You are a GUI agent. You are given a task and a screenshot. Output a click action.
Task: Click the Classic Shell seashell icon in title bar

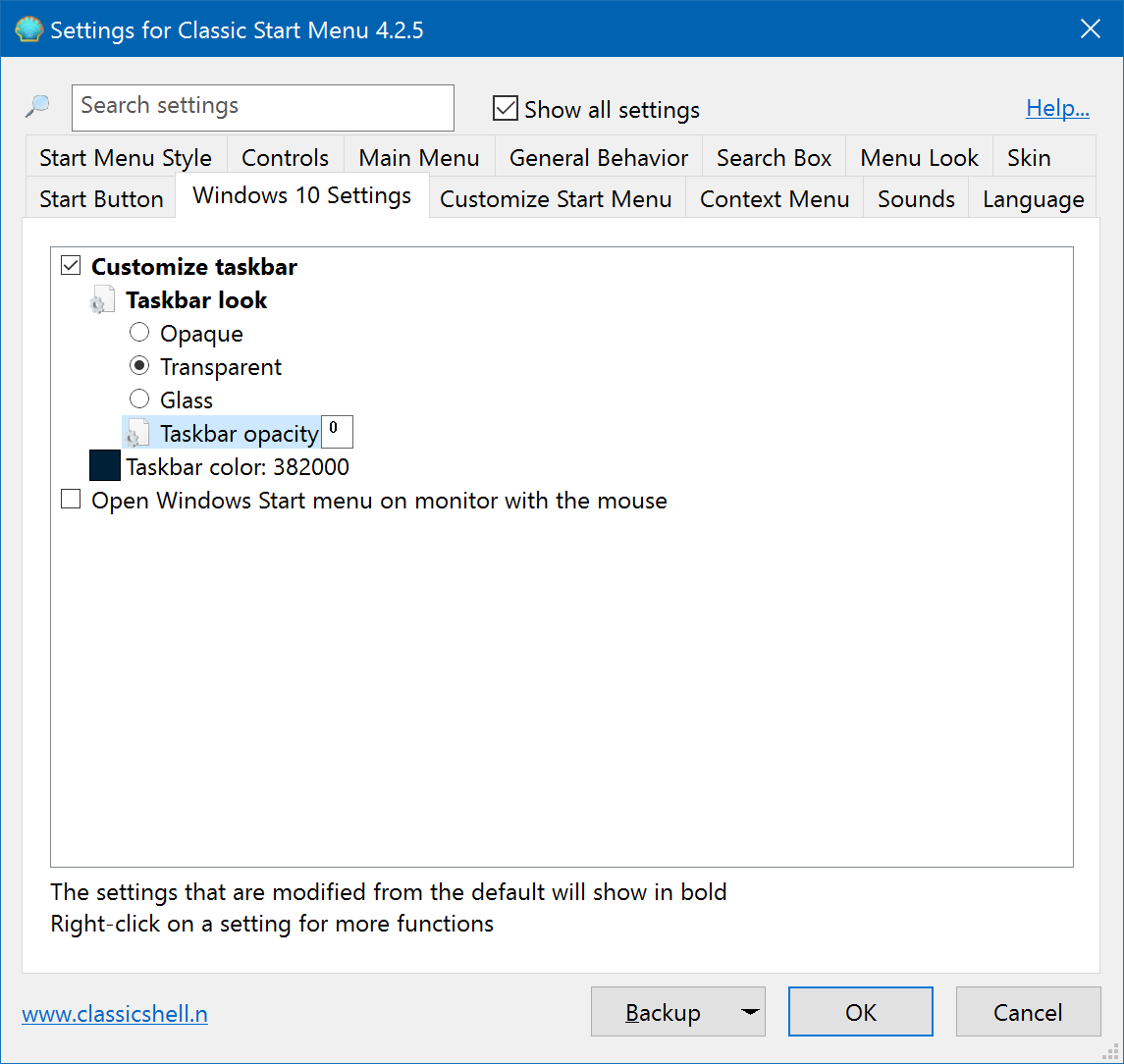tap(28, 29)
